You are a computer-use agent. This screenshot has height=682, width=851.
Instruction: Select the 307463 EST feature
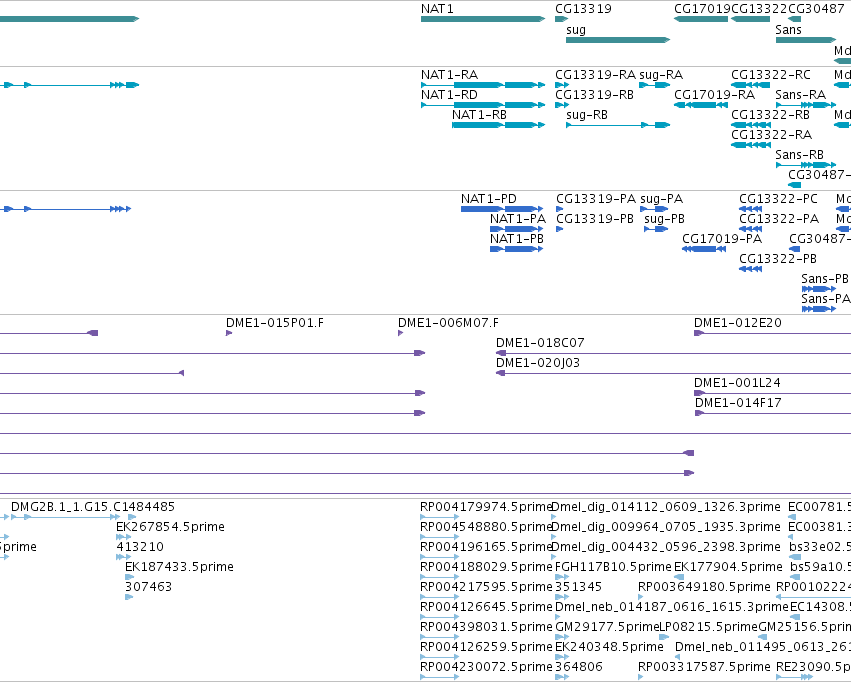pyautogui.click(x=129, y=597)
